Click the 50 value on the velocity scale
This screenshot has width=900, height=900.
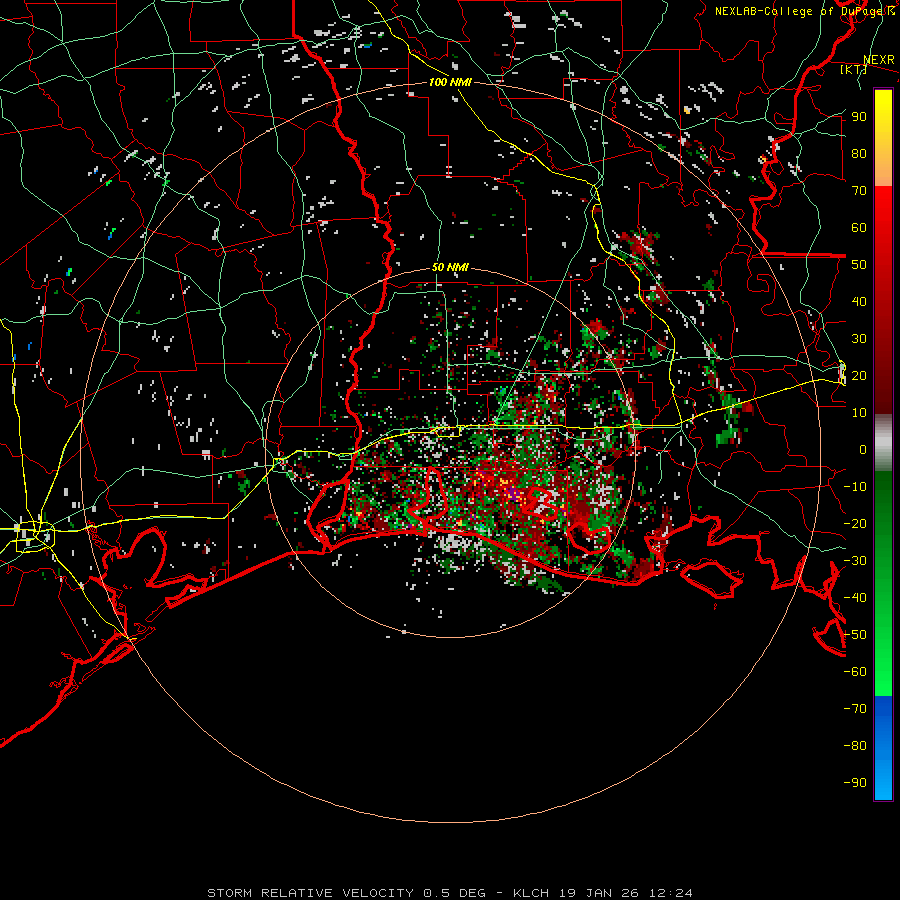[x=859, y=265]
